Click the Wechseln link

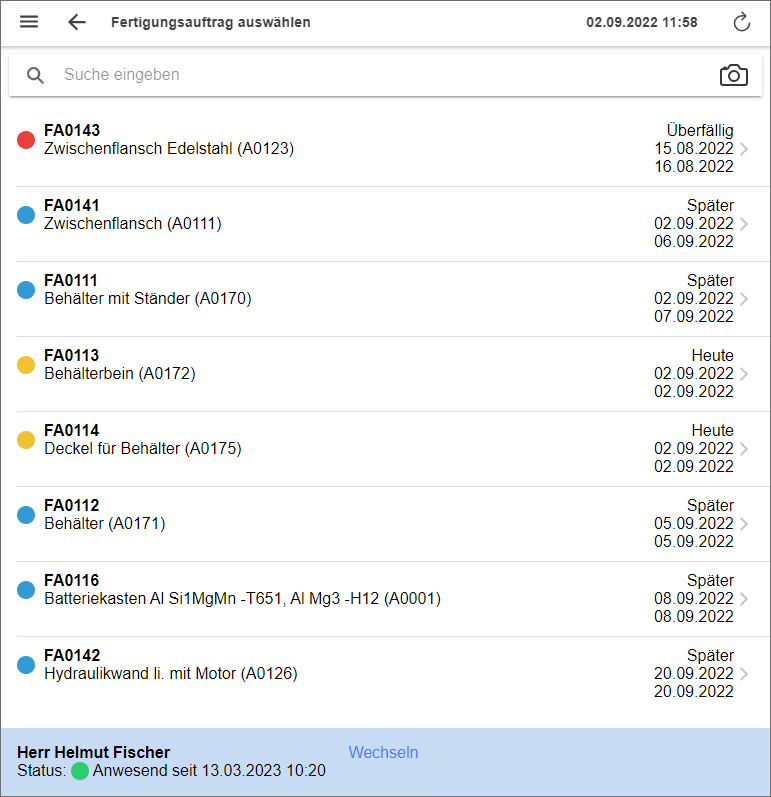[383, 752]
